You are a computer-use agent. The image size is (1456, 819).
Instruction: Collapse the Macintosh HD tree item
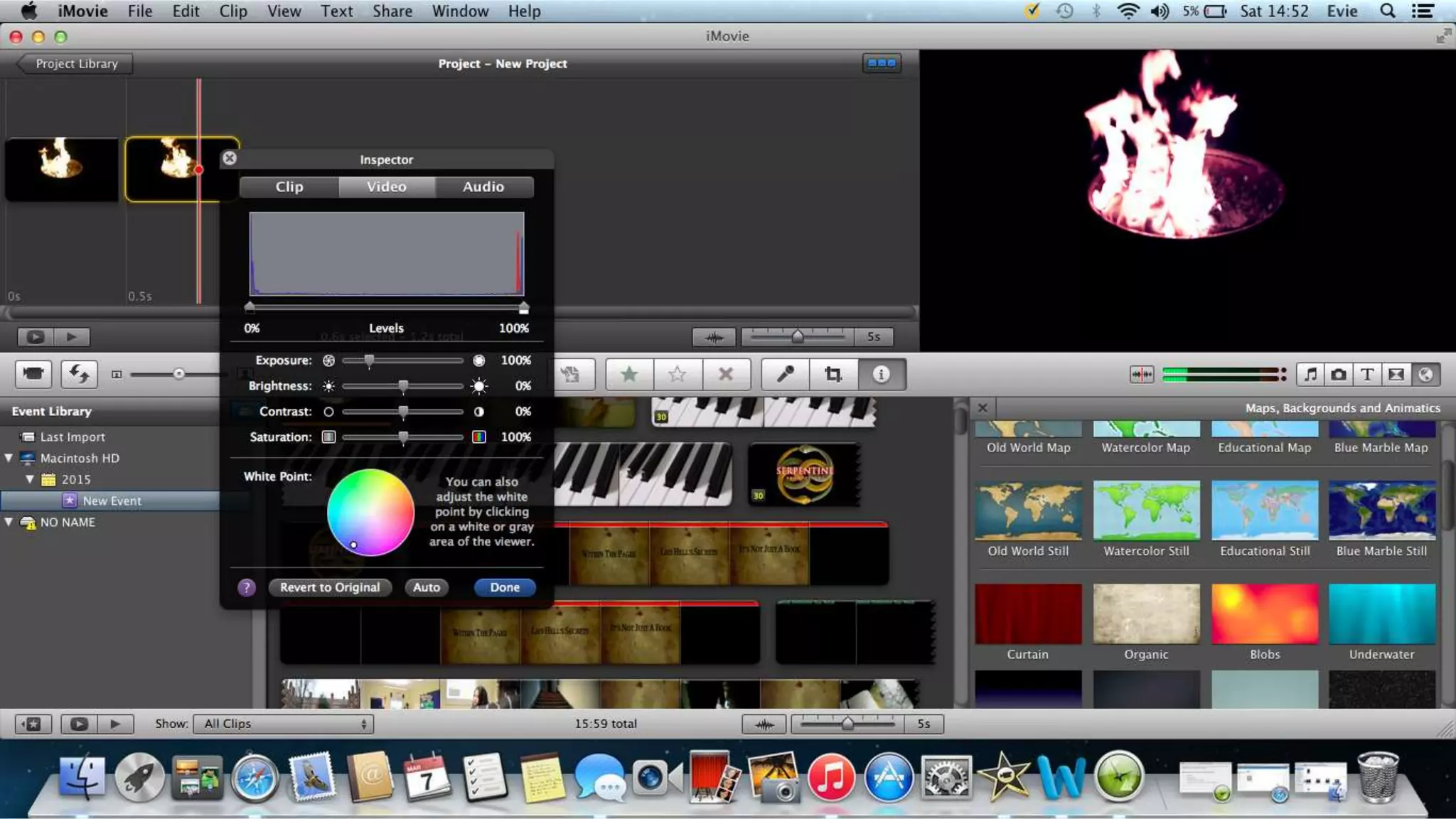point(9,458)
